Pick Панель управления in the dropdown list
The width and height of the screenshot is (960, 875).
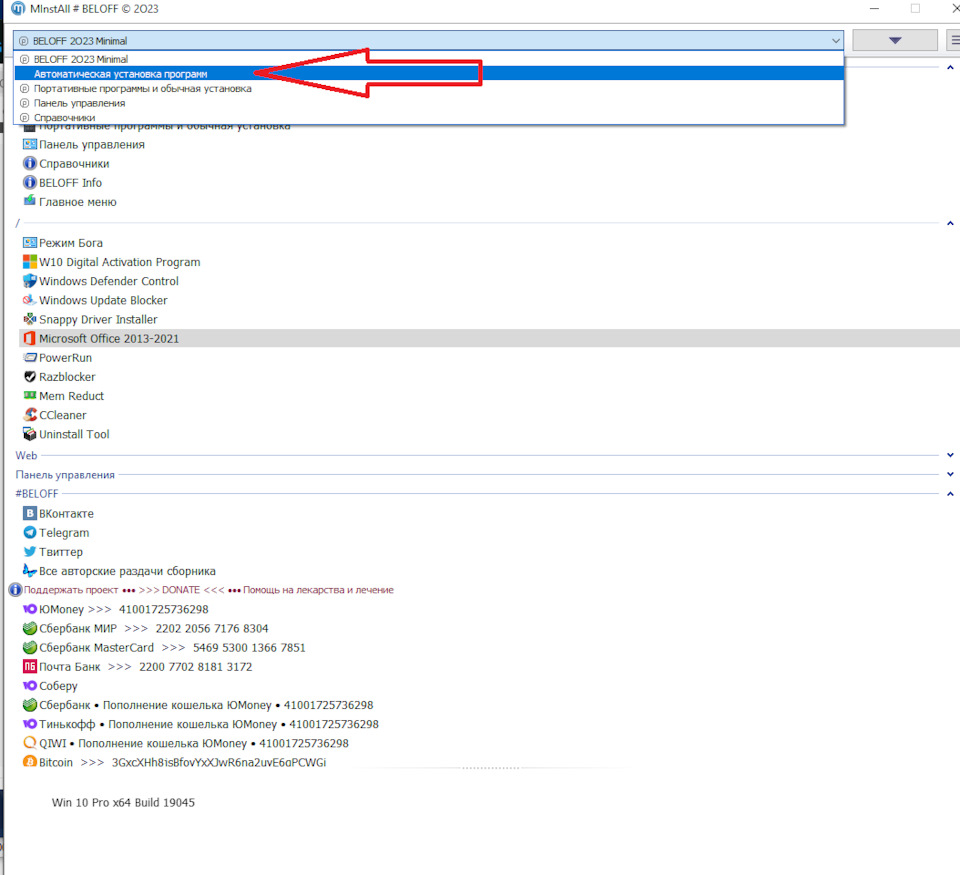click(x=428, y=103)
